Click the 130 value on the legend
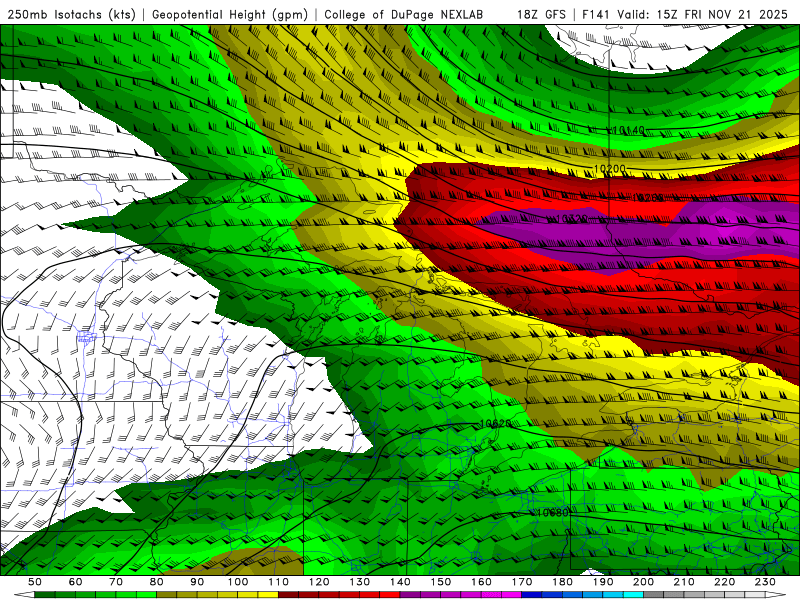This screenshot has height=600, width=800. (359, 582)
